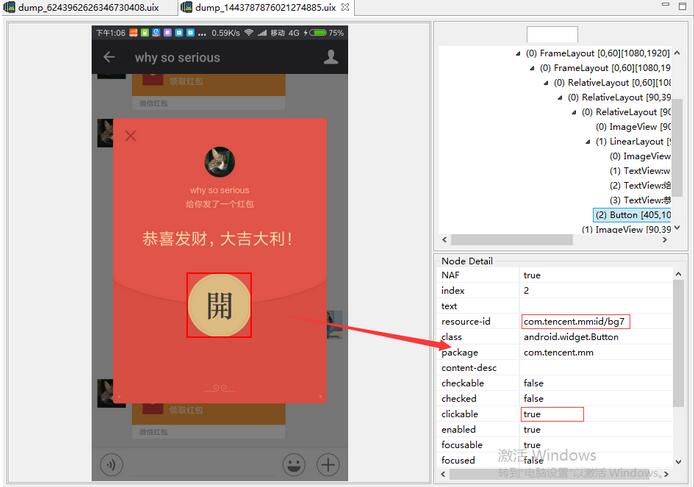The image size is (694, 487).
Task: Select the dump_1443787876021274885.uix tab
Action: click(265, 8)
